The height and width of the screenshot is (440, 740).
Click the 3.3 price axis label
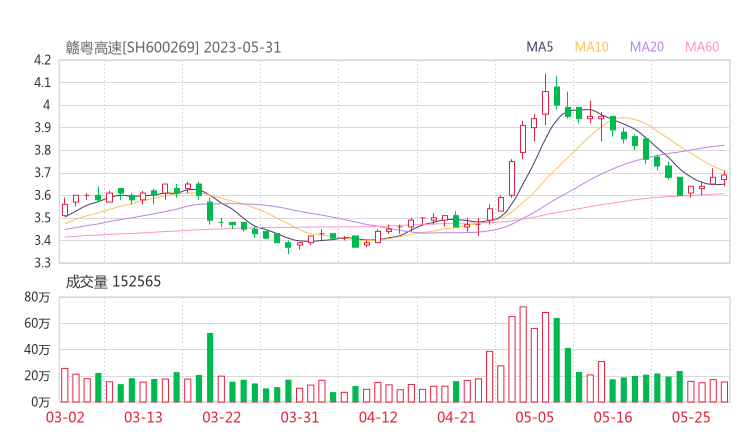42,262
